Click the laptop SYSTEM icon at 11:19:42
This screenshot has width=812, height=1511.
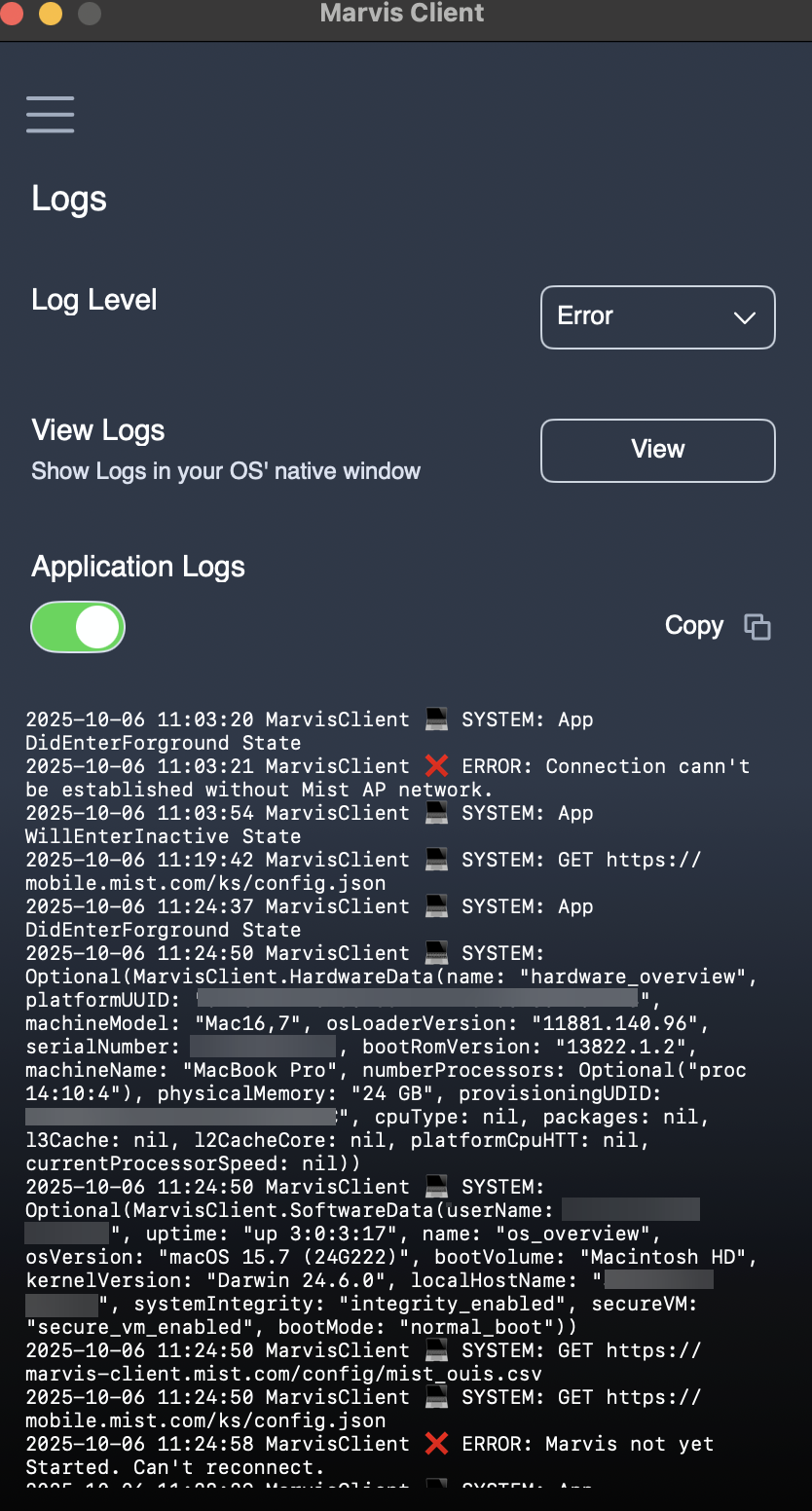pos(436,860)
